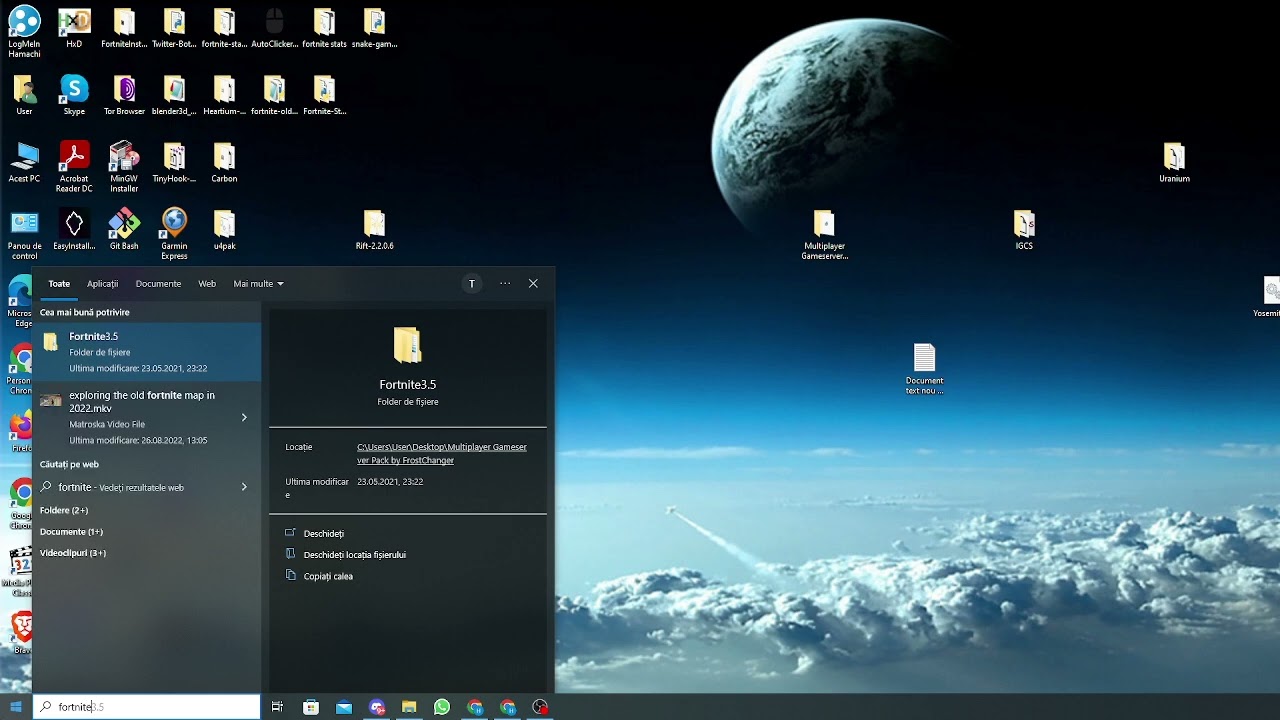
Task: Open File Explorer from the taskbar
Action: pos(409,707)
